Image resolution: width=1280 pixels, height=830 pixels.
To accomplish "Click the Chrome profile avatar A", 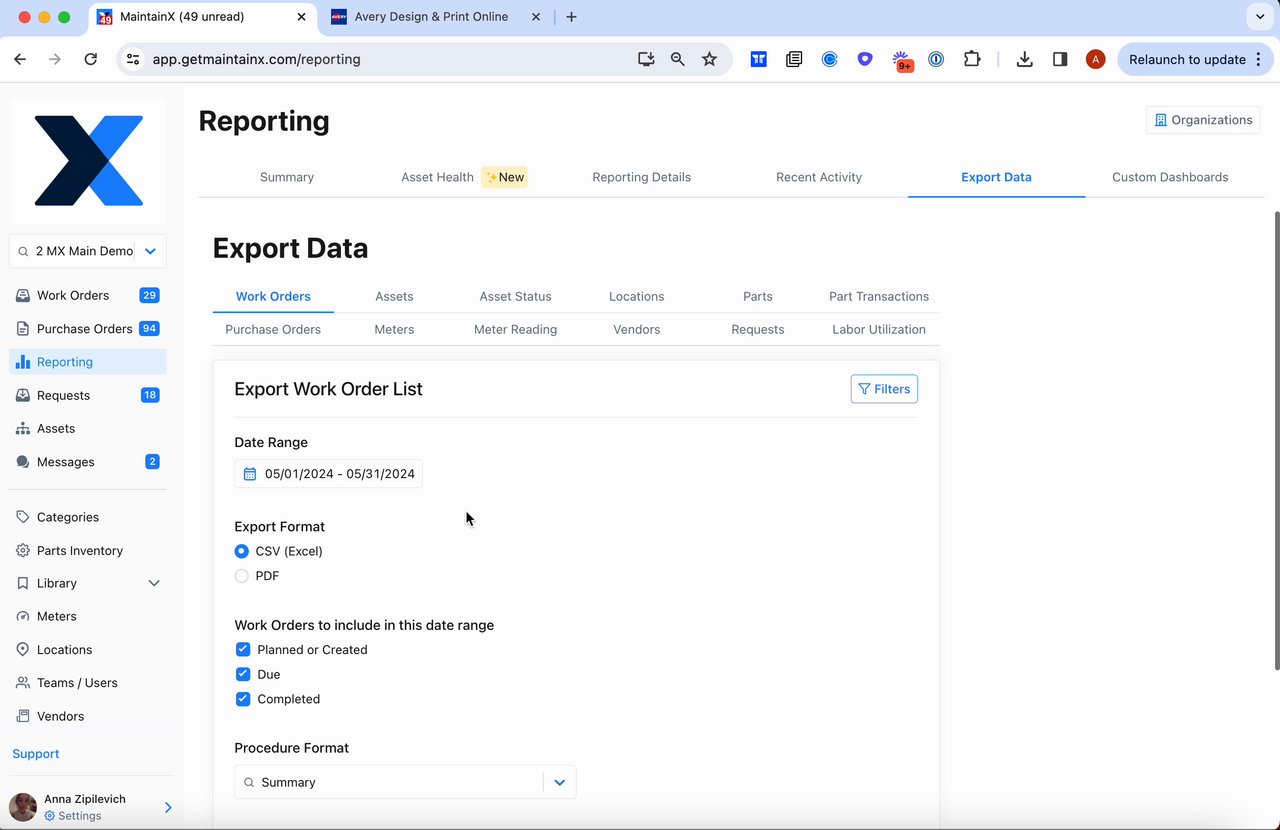I will 1096,59.
